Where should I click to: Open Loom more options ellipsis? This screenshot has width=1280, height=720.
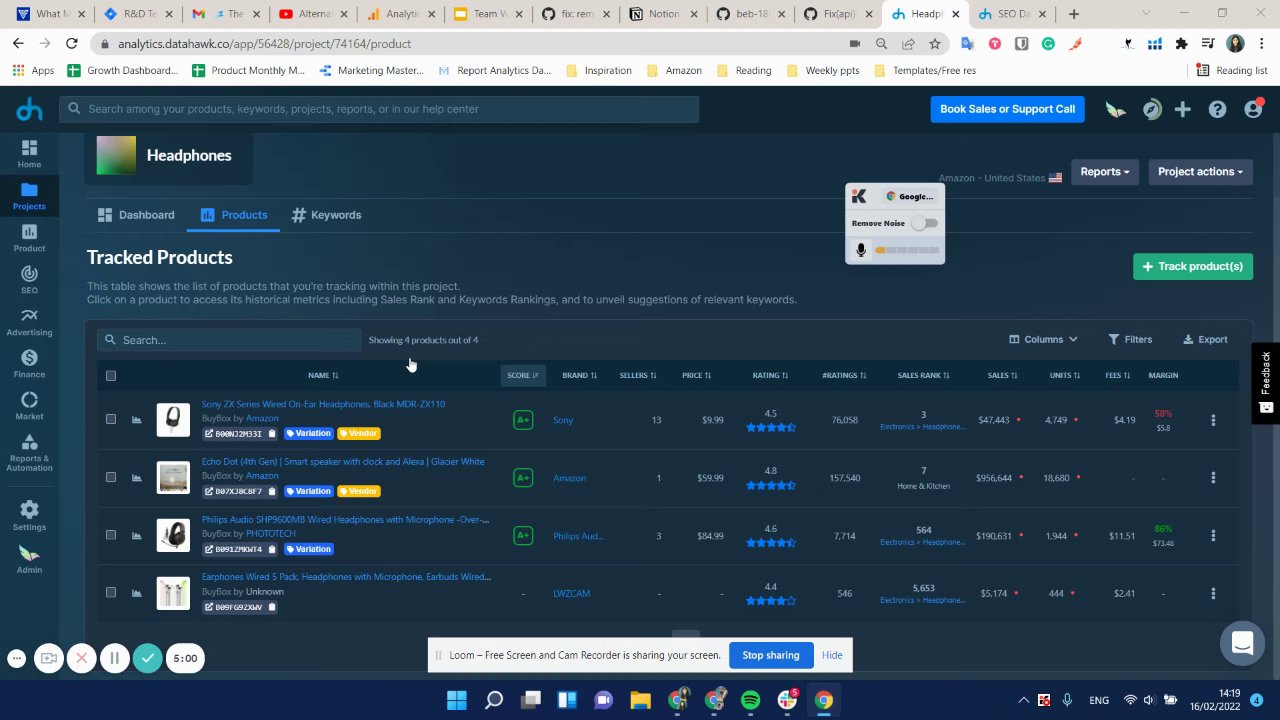(16, 658)
